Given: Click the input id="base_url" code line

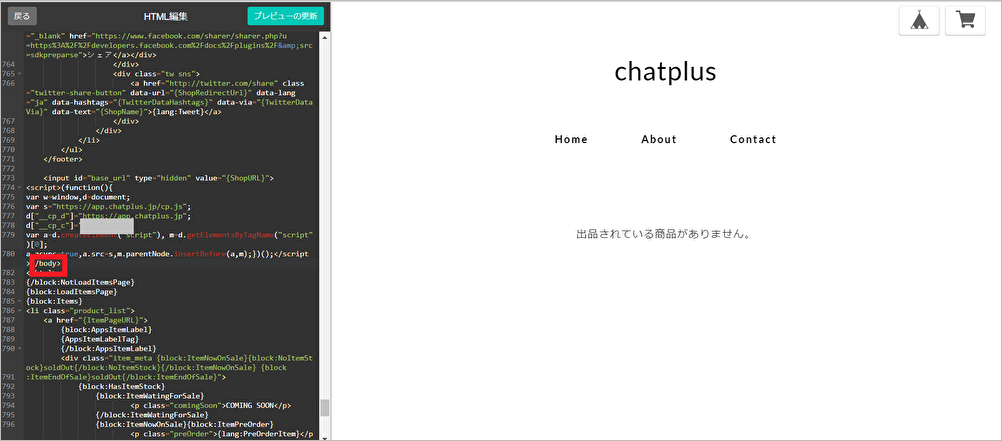Looking at the screenshot, I should pyautogui.click(x=158, y=178).
